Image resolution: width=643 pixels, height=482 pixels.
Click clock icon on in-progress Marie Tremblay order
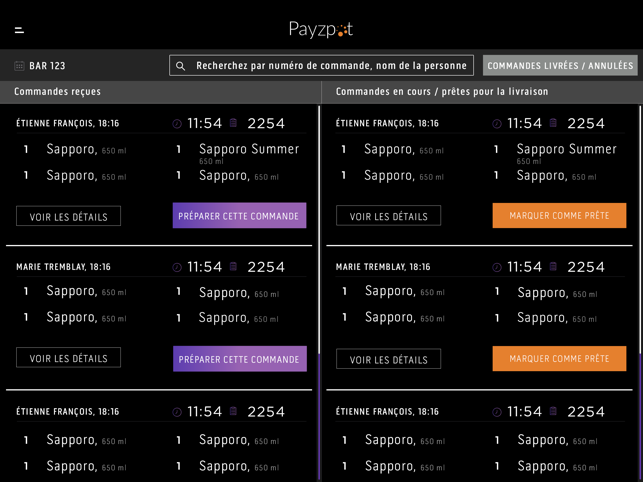click(x=497, y=267)
